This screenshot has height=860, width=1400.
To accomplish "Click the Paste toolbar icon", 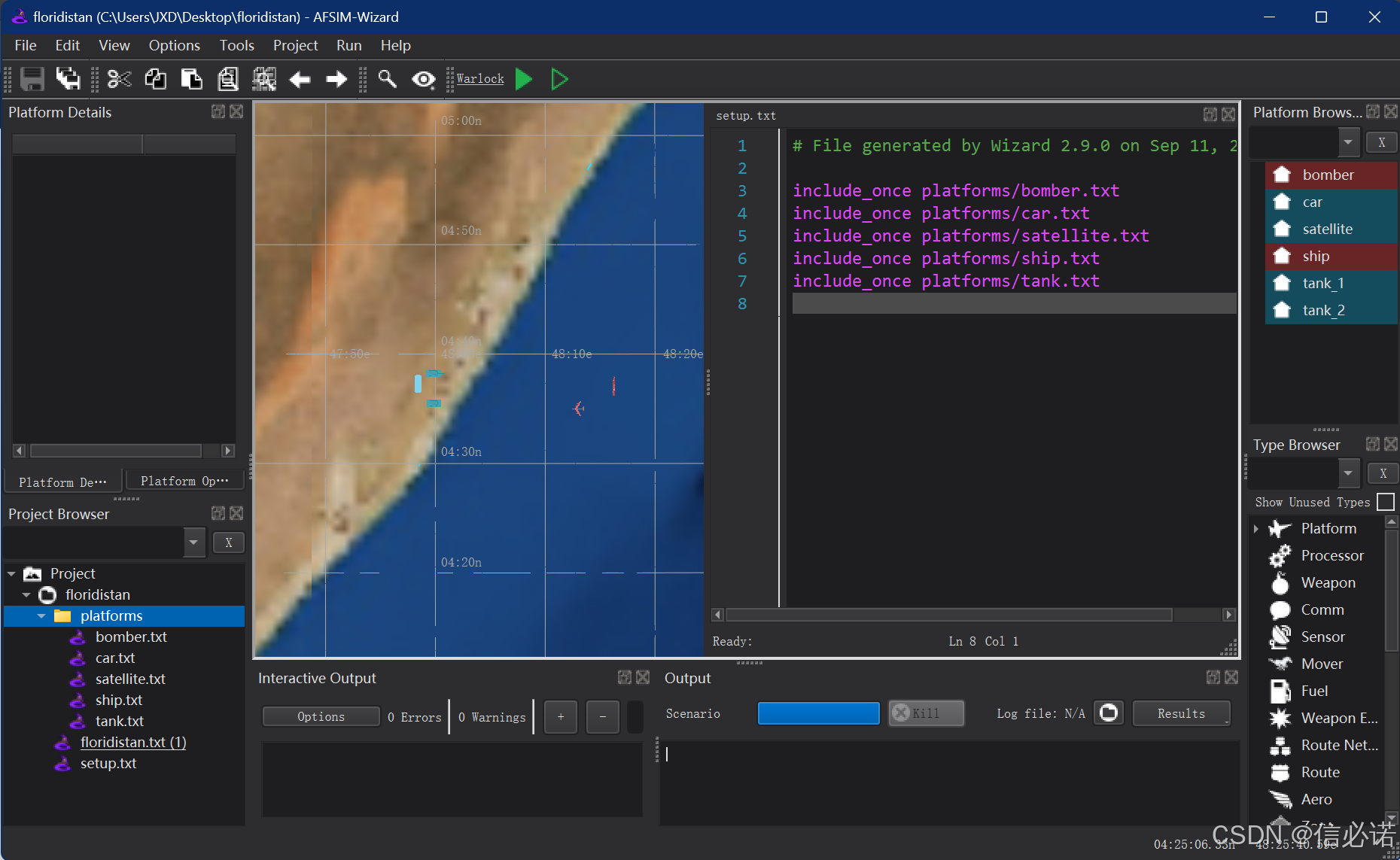I will coord(191,79).
